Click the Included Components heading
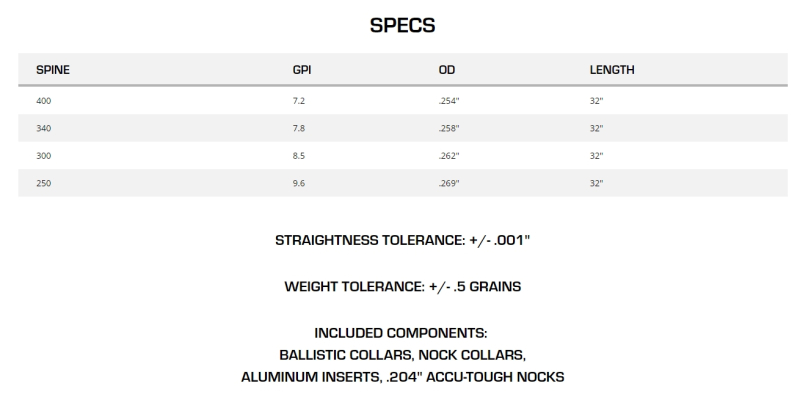800x400 pixels. click(x=401, y=332)
